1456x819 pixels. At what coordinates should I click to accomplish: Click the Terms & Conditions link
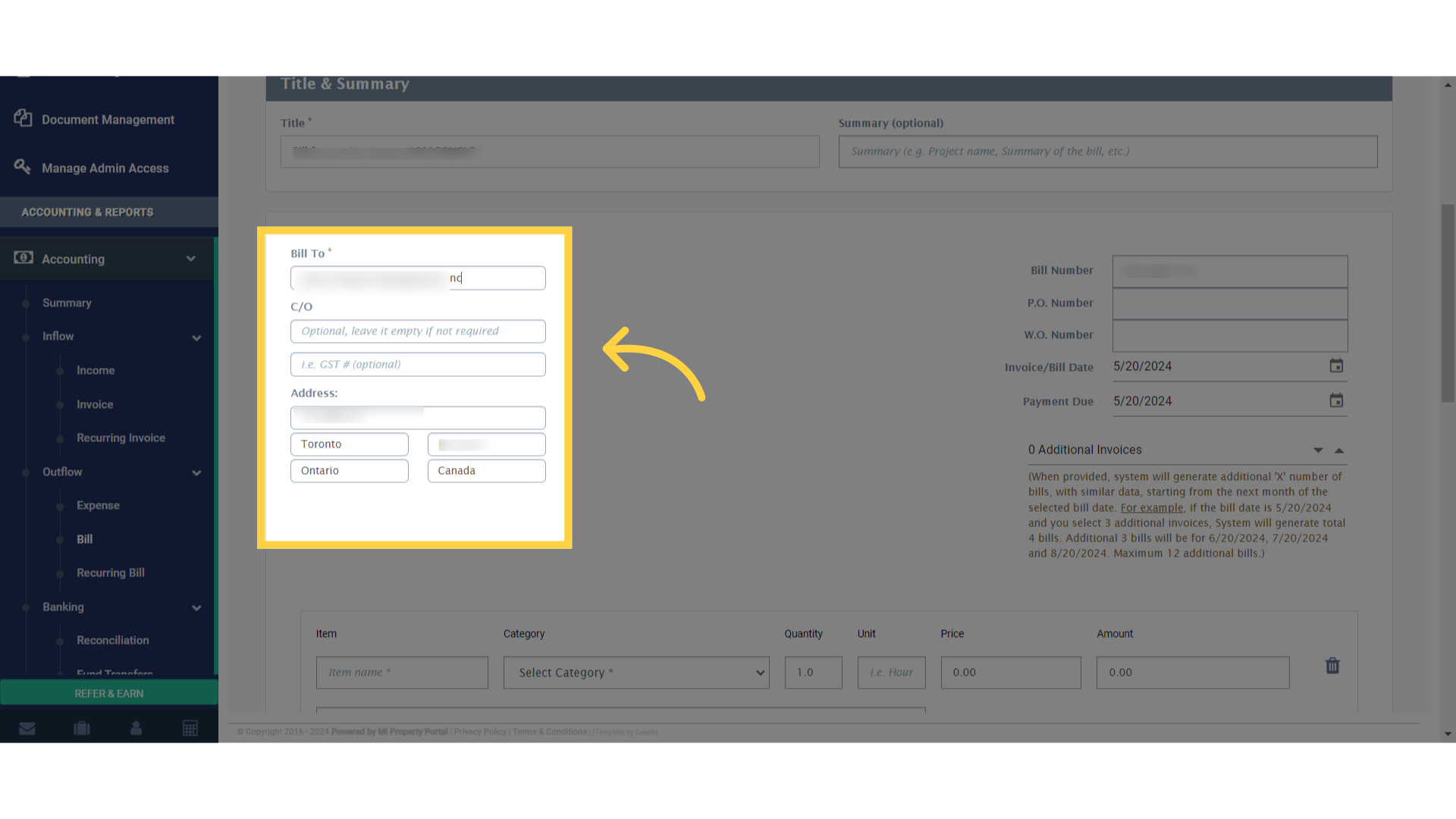click(549, 732)
